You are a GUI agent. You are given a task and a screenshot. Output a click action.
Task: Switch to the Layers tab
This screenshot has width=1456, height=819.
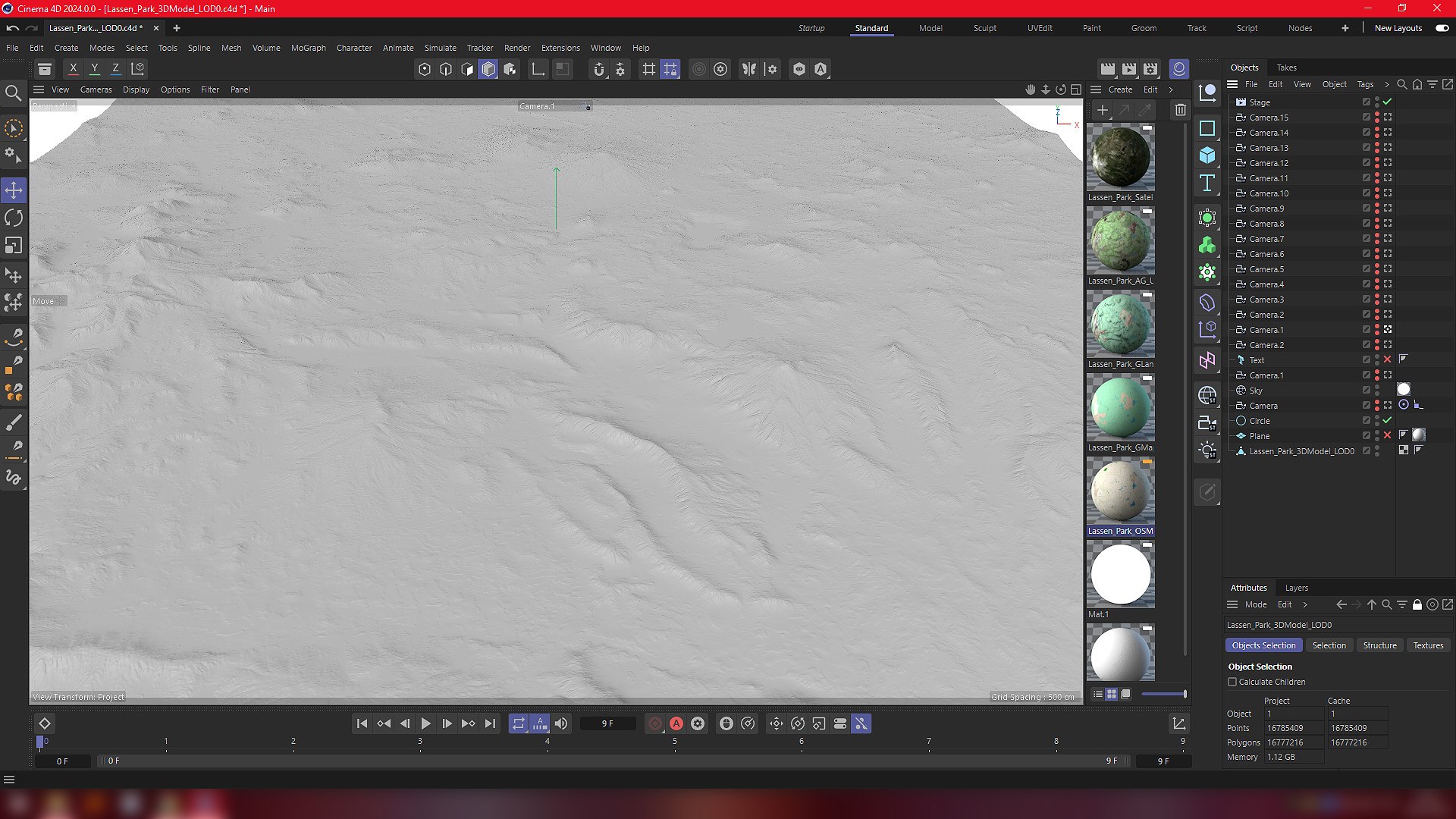click(x=1296, y=588)
